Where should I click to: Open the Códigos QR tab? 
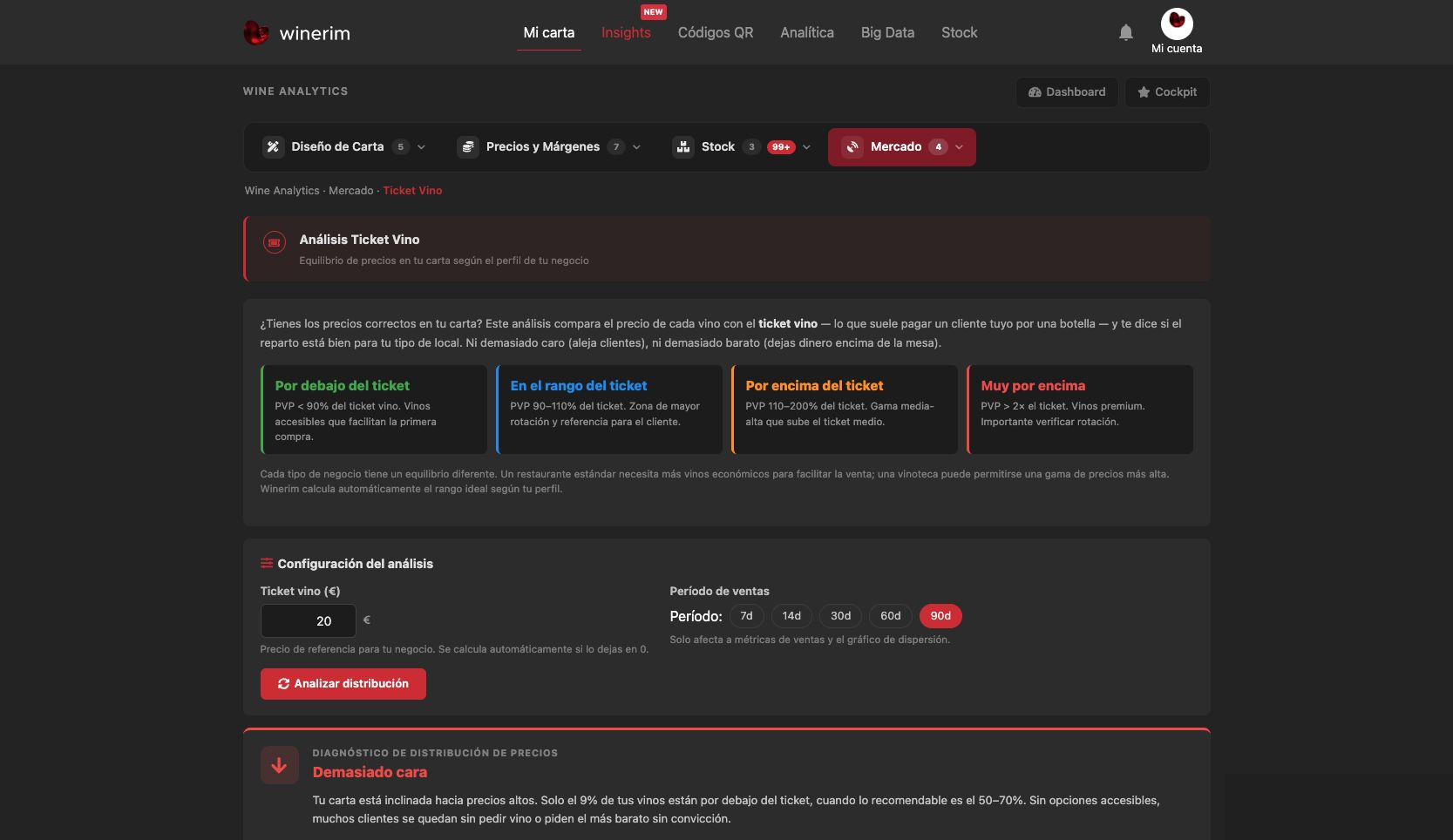716,33
